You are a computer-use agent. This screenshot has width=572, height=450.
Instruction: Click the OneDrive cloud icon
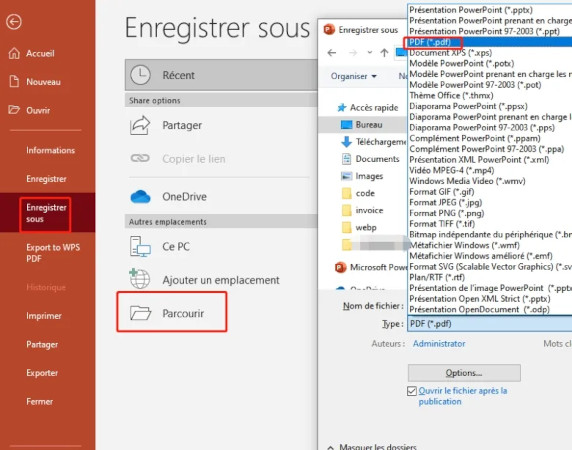140,197
